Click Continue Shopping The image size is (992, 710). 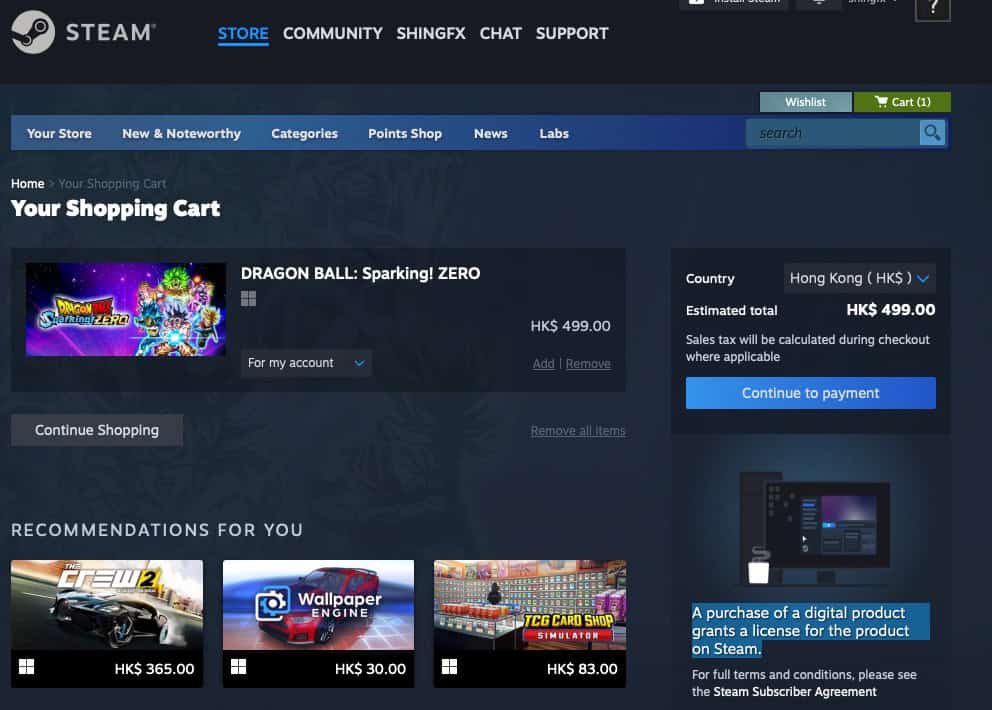click(96, 429)
